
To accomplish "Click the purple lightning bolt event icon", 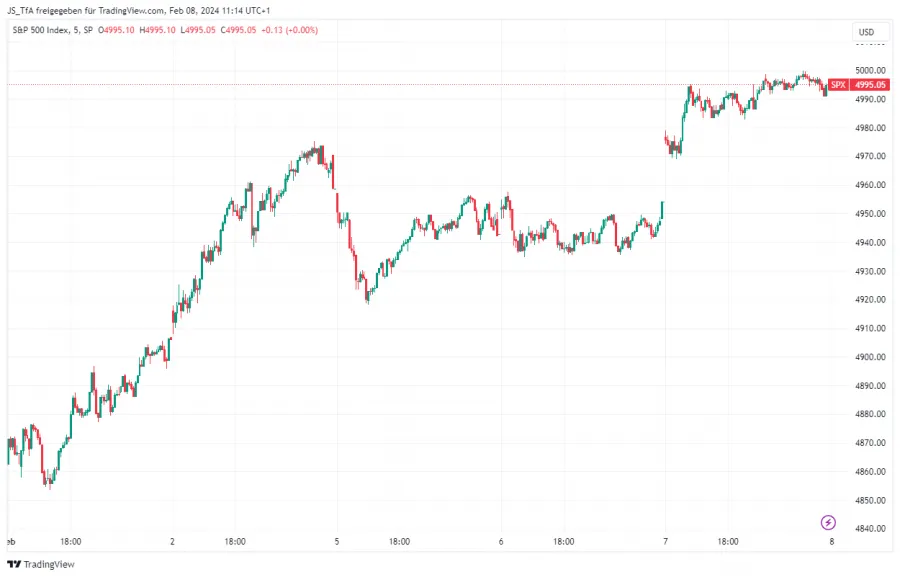I will coord(828,521).
